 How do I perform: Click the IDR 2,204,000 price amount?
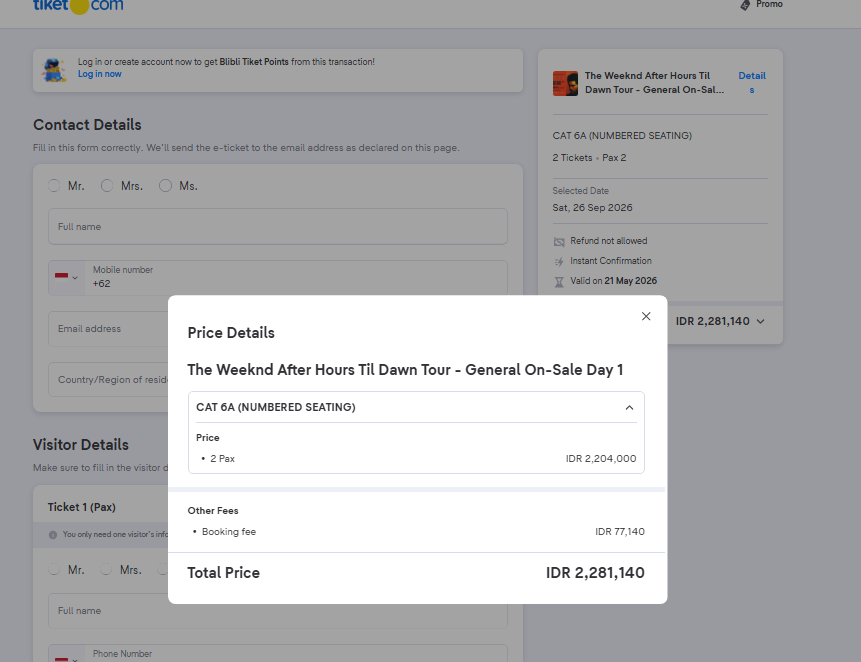[601, 459]
